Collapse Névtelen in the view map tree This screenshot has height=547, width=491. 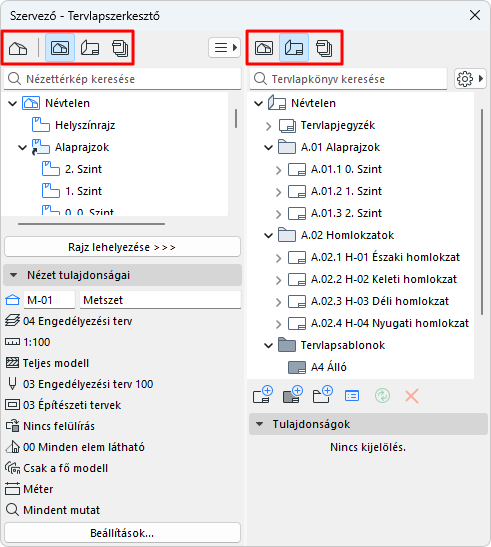13,103
